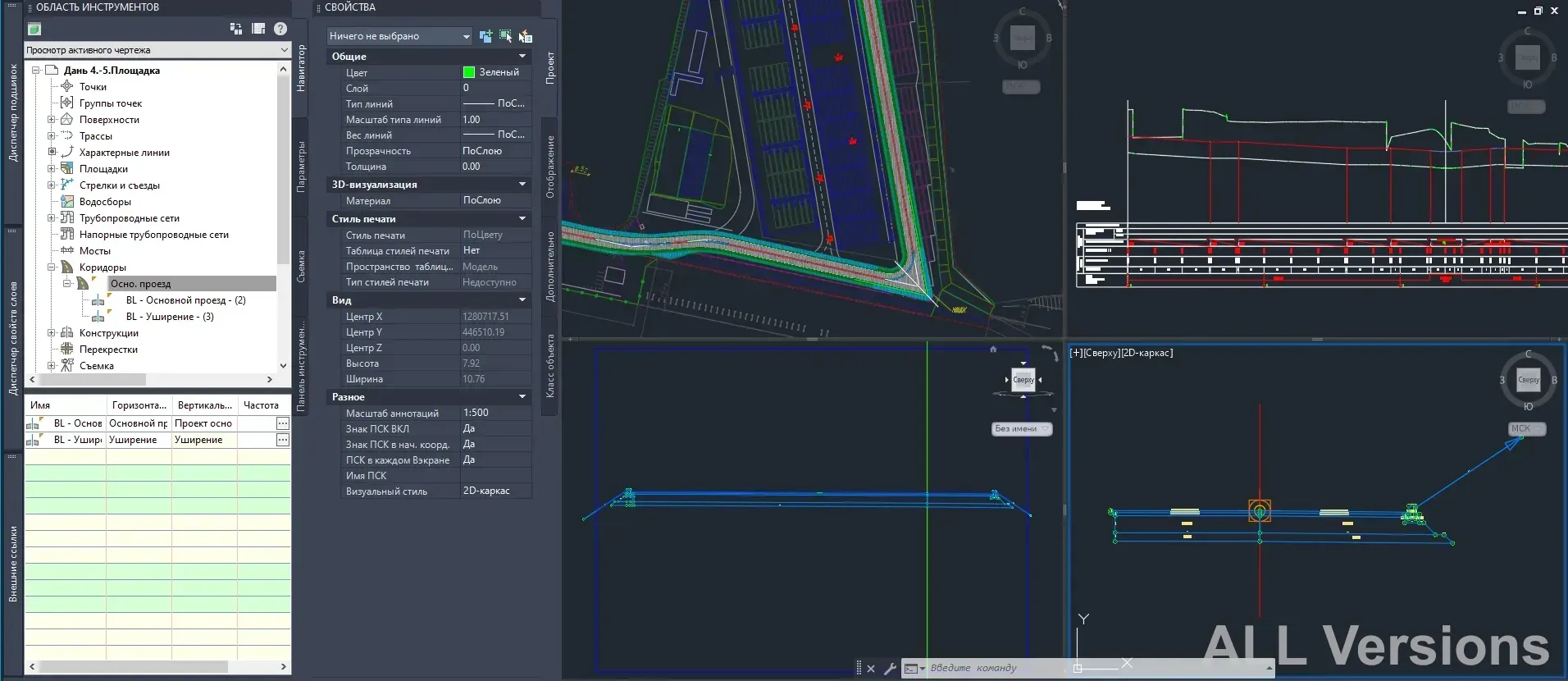Click the baseline icon of BL - Ушир row
The image size is (1568, 681).
34,440
